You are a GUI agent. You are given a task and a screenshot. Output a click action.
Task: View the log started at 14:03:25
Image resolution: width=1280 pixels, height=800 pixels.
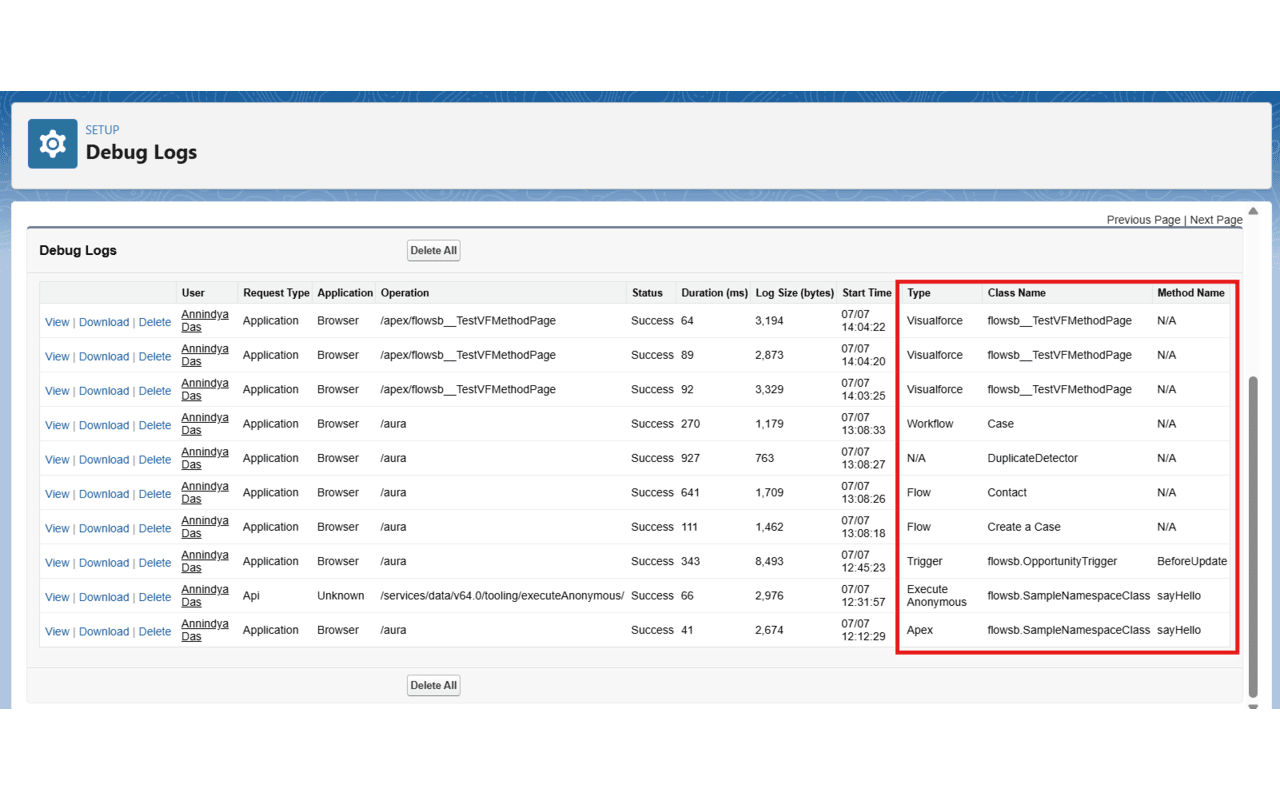(57, 391)
